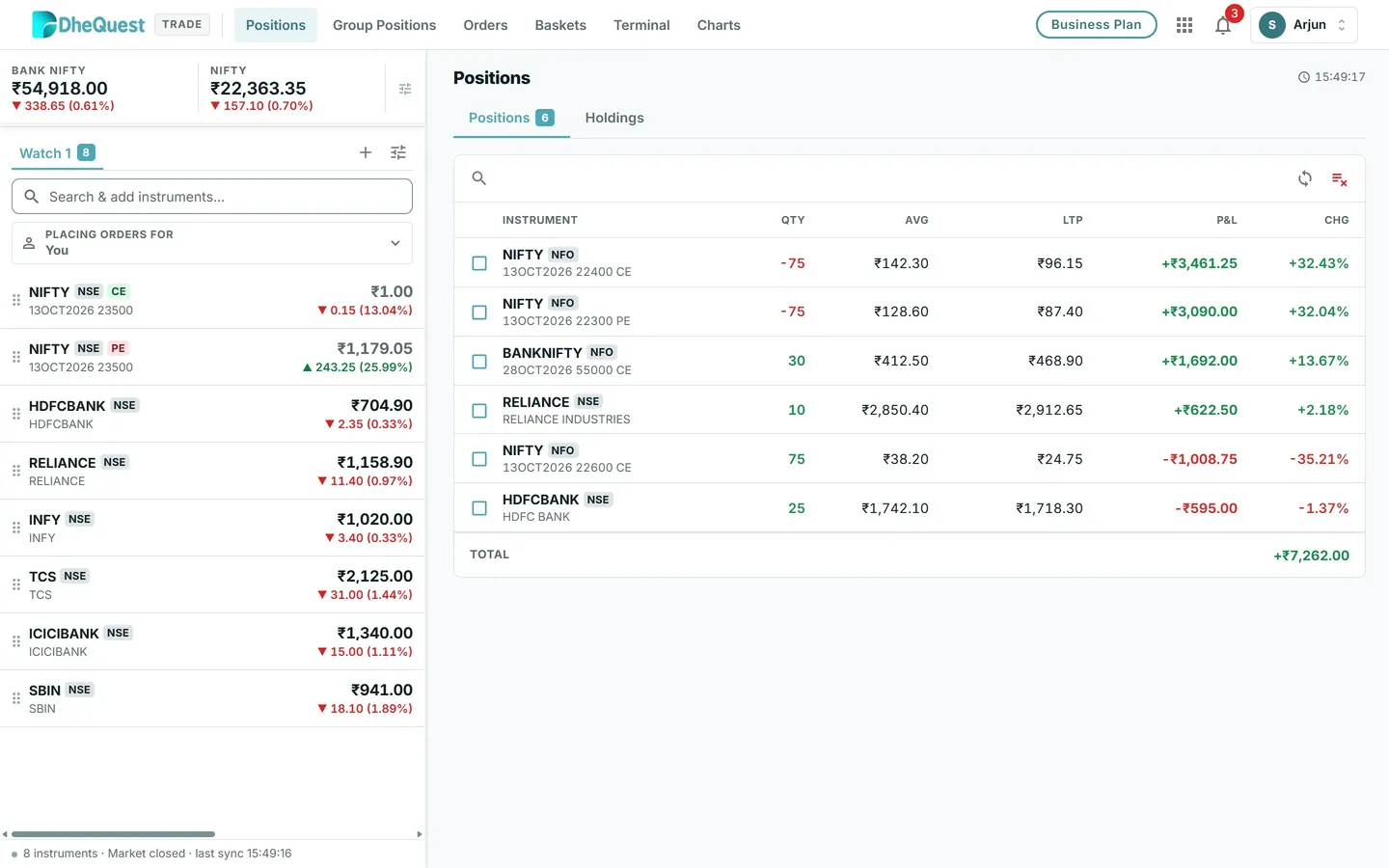
Task: Go to the Baskets page
Action: (560, 25)
